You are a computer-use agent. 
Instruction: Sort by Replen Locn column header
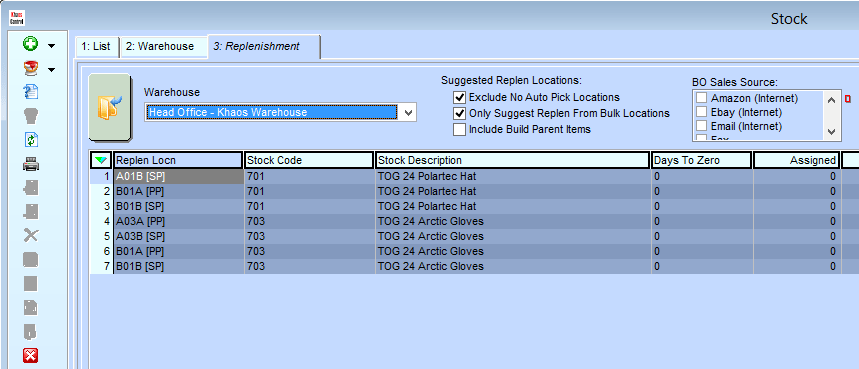(177, 160)
